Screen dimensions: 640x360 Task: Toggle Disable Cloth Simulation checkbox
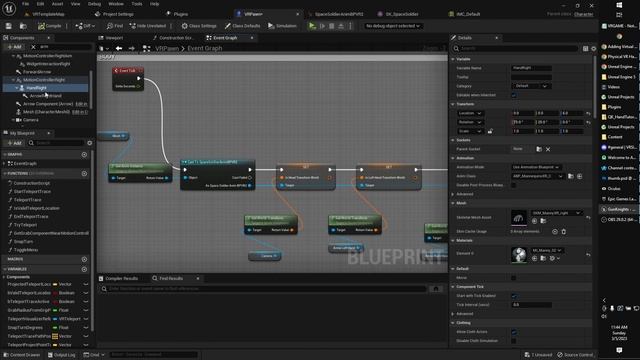pyautogui.click(x=514, y=341)
